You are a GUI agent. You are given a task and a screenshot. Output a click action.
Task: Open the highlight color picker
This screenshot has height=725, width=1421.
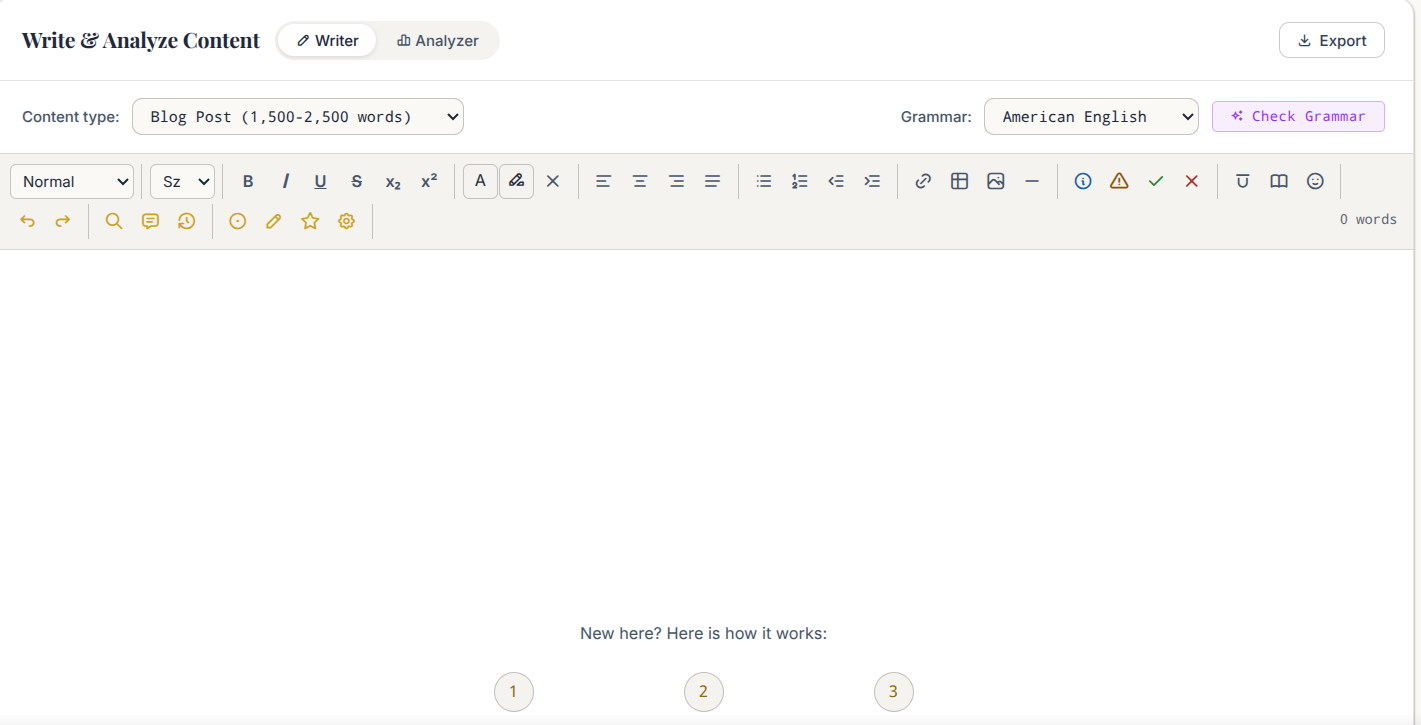(x=516, y=181)
